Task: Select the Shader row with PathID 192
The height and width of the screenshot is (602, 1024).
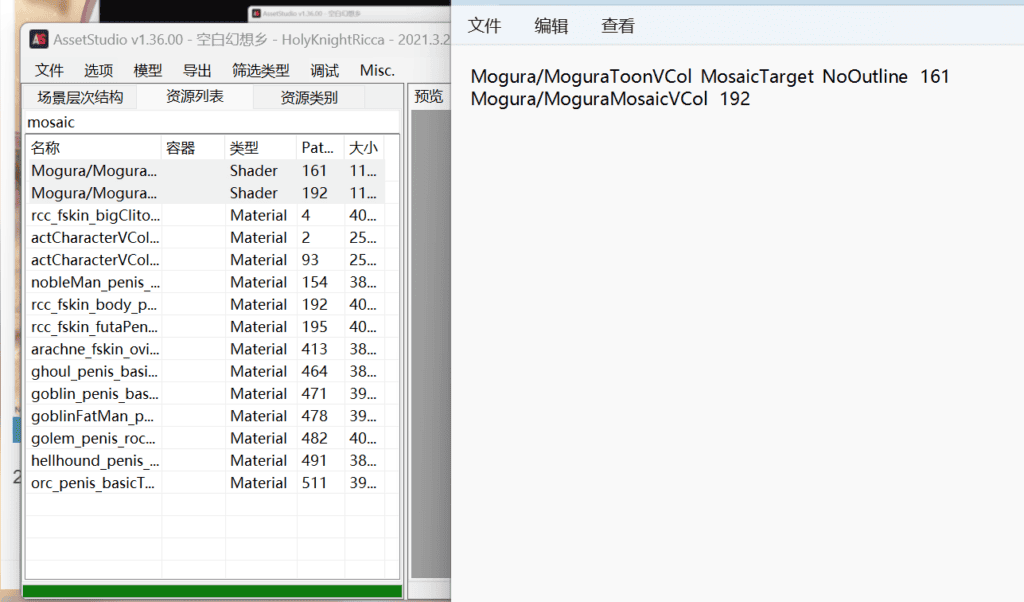Action: coord(206,193)
